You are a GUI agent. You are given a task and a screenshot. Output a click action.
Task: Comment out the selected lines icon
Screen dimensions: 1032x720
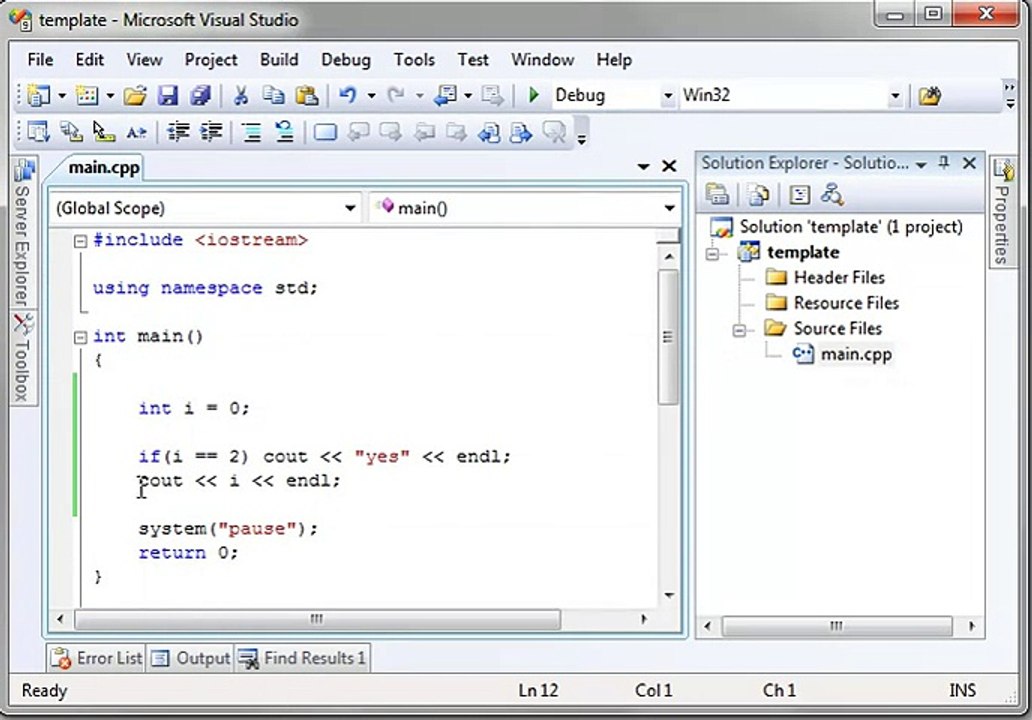coord(251,132)
